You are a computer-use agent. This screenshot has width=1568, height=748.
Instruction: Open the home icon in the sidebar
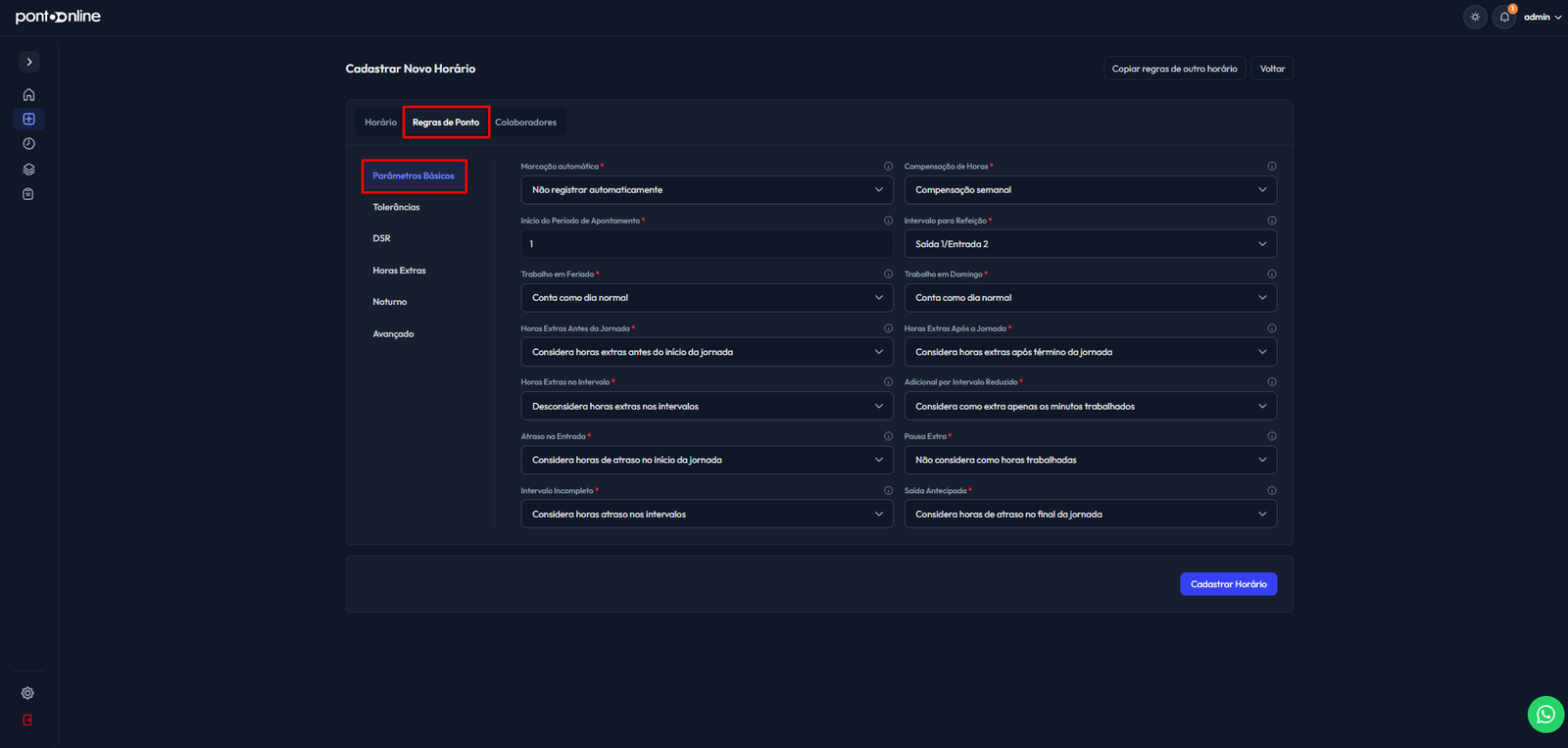pos(28,95)
